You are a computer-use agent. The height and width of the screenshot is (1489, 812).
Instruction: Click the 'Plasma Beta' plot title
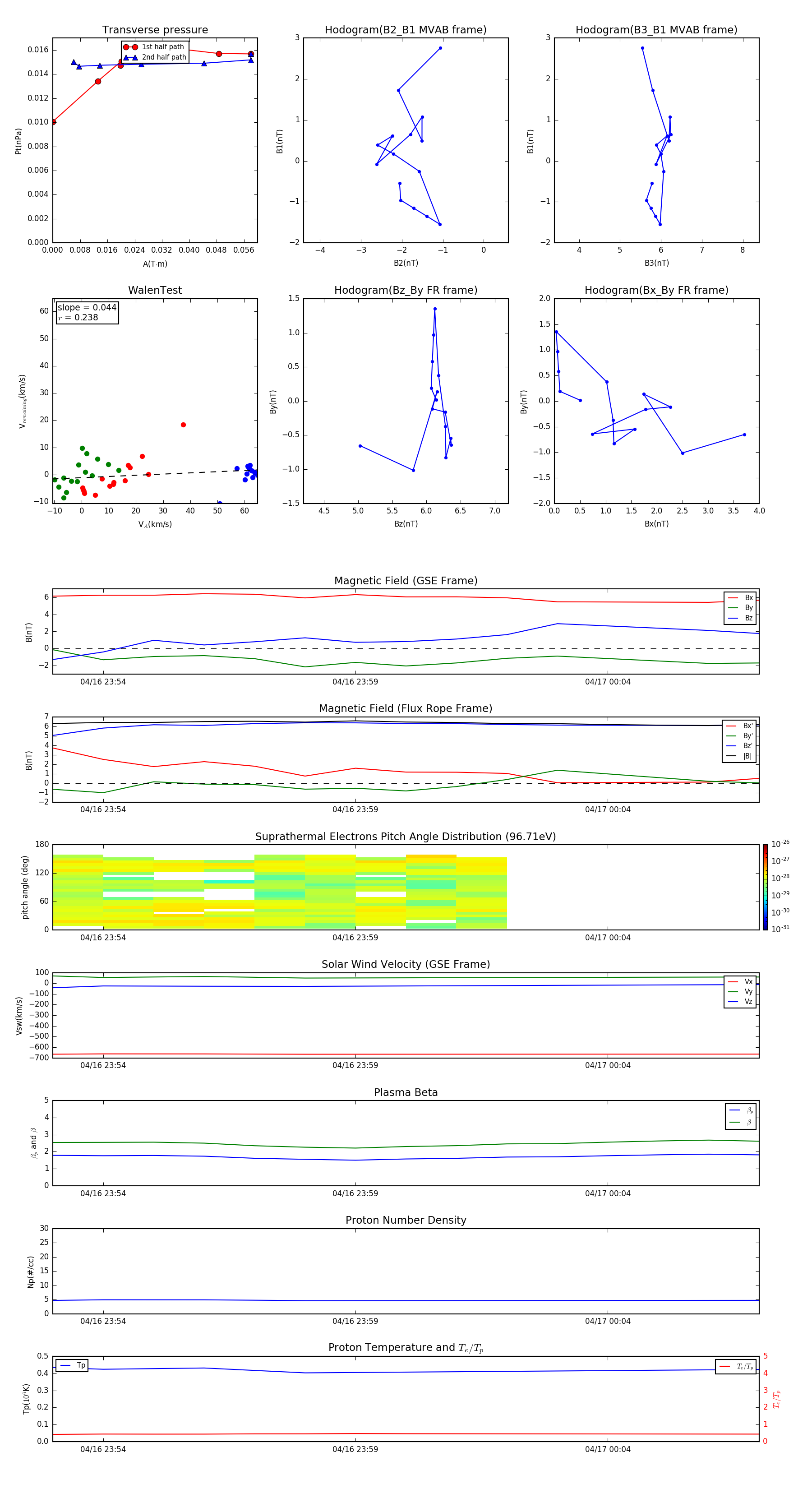pos(406,1092)
